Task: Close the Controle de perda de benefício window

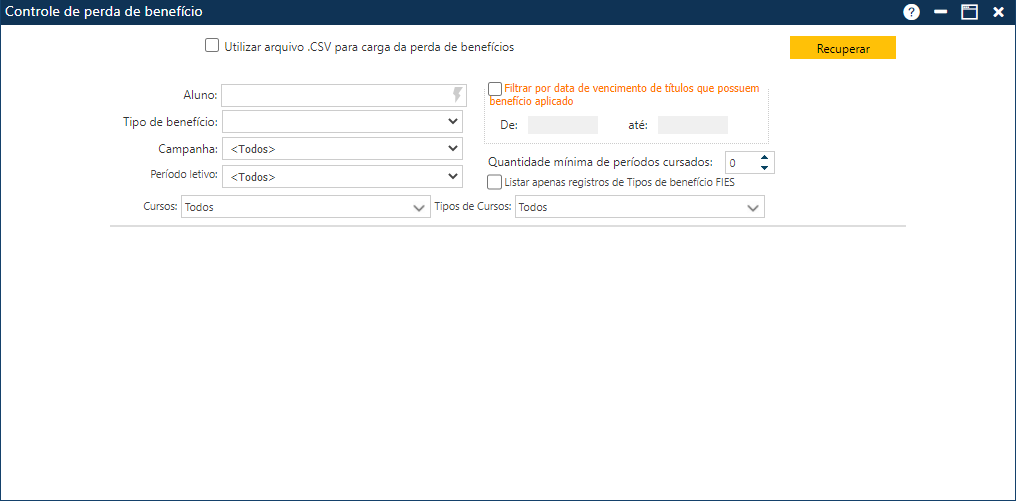Action: tap(998, 12)
